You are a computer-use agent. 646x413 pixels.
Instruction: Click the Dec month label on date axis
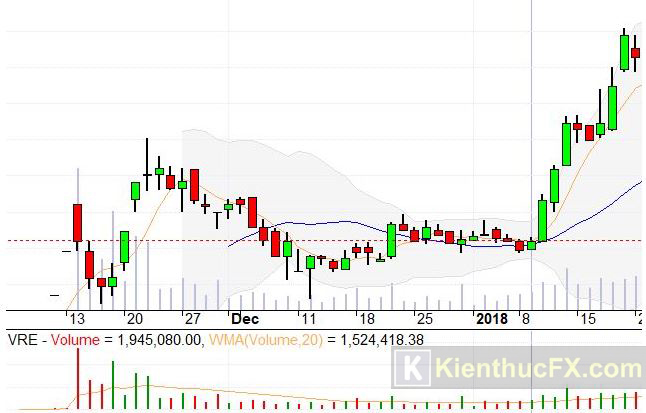click(x=245, y=319)
